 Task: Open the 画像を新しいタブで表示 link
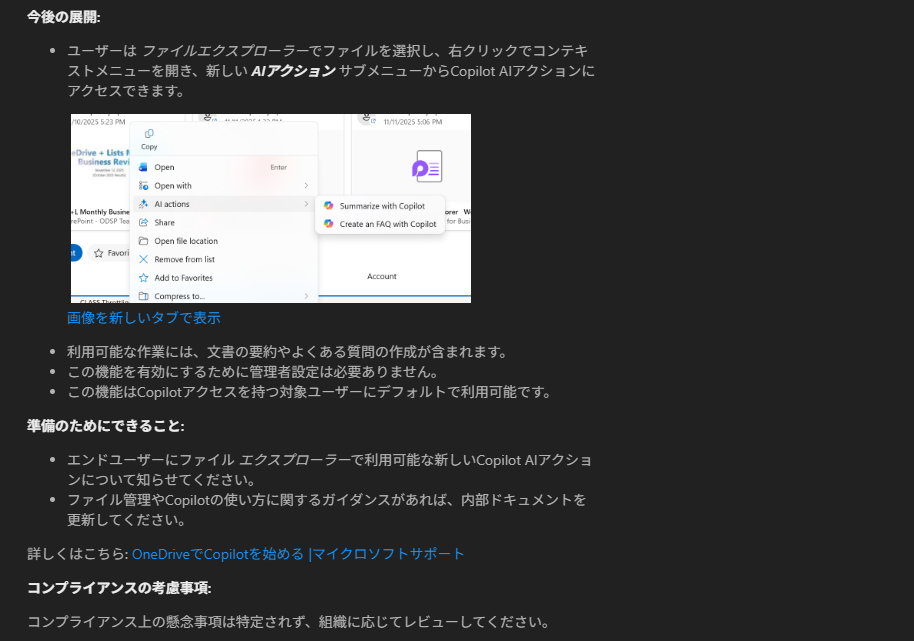(x=144, y=318)
